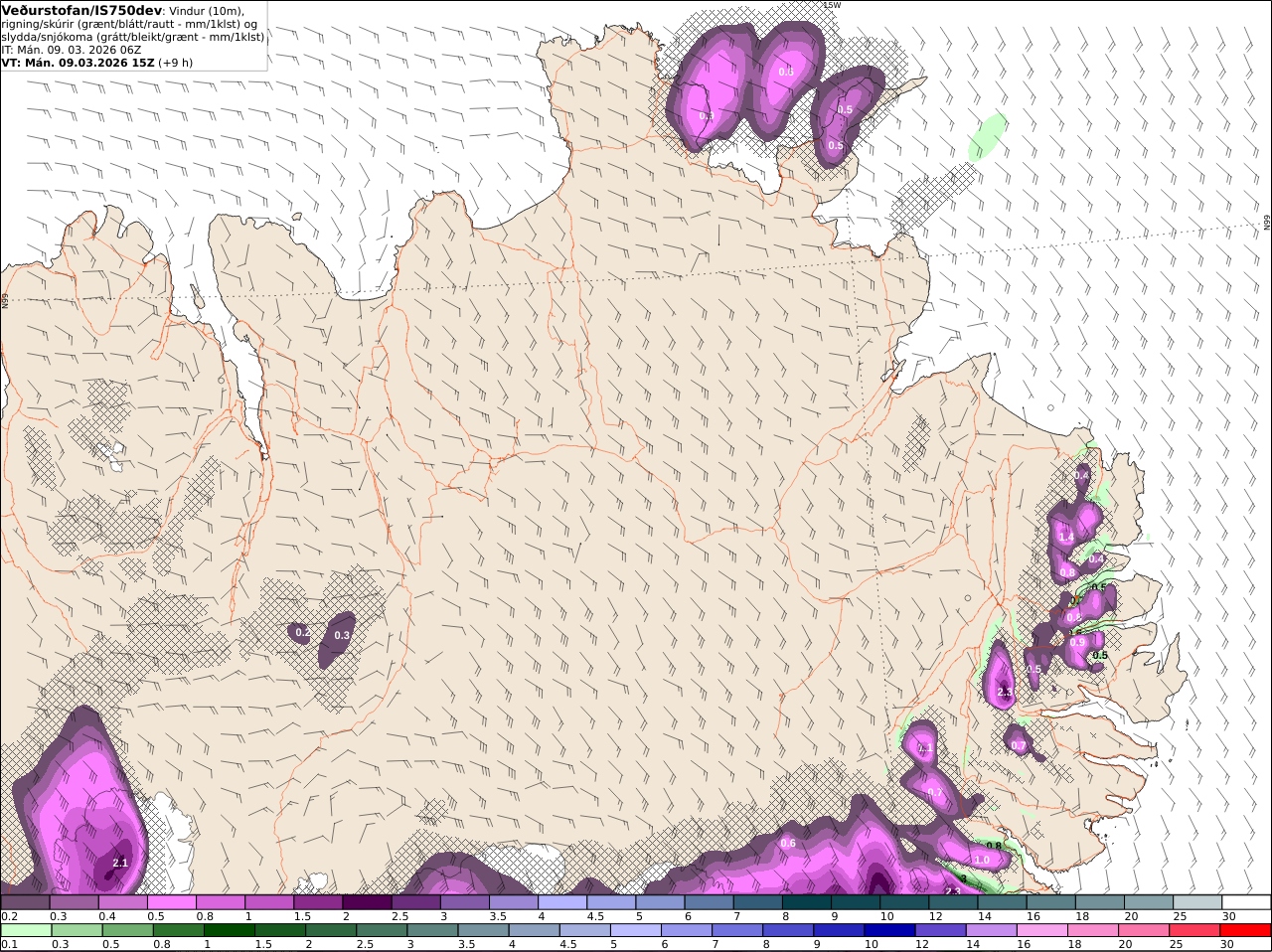Click the 15W longitude label at the top edge
Image resolution: width=1272 pixels, height=952 pixels.
click(x=832, y=5)
